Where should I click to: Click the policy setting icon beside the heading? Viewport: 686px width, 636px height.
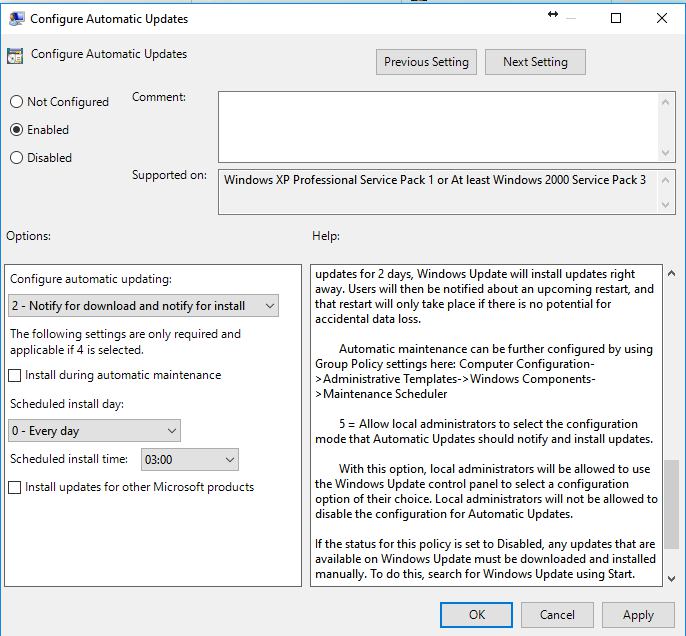pyautogui.click(x=15, y=56)
